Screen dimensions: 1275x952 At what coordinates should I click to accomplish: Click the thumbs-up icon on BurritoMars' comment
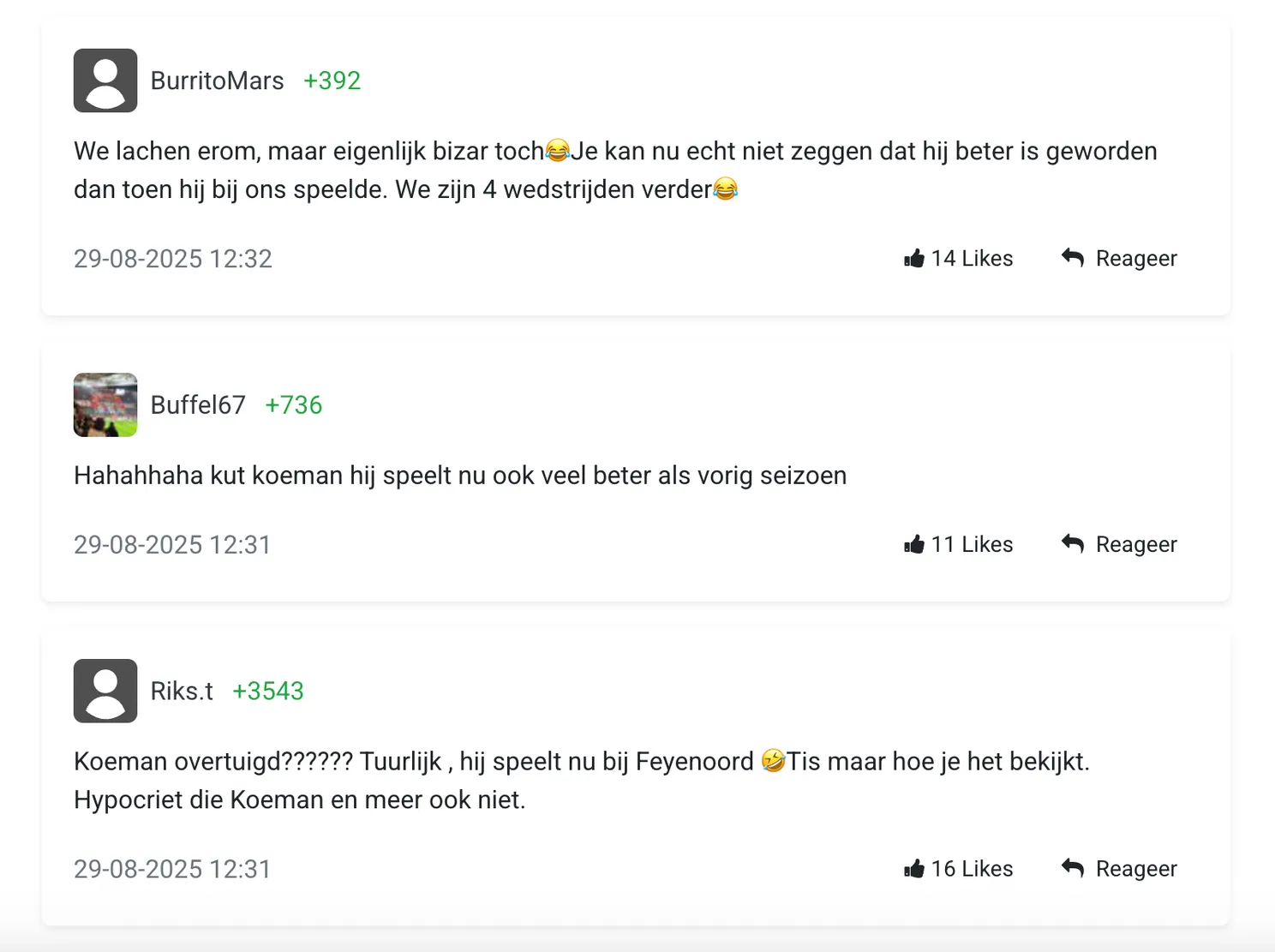(914, 258)
